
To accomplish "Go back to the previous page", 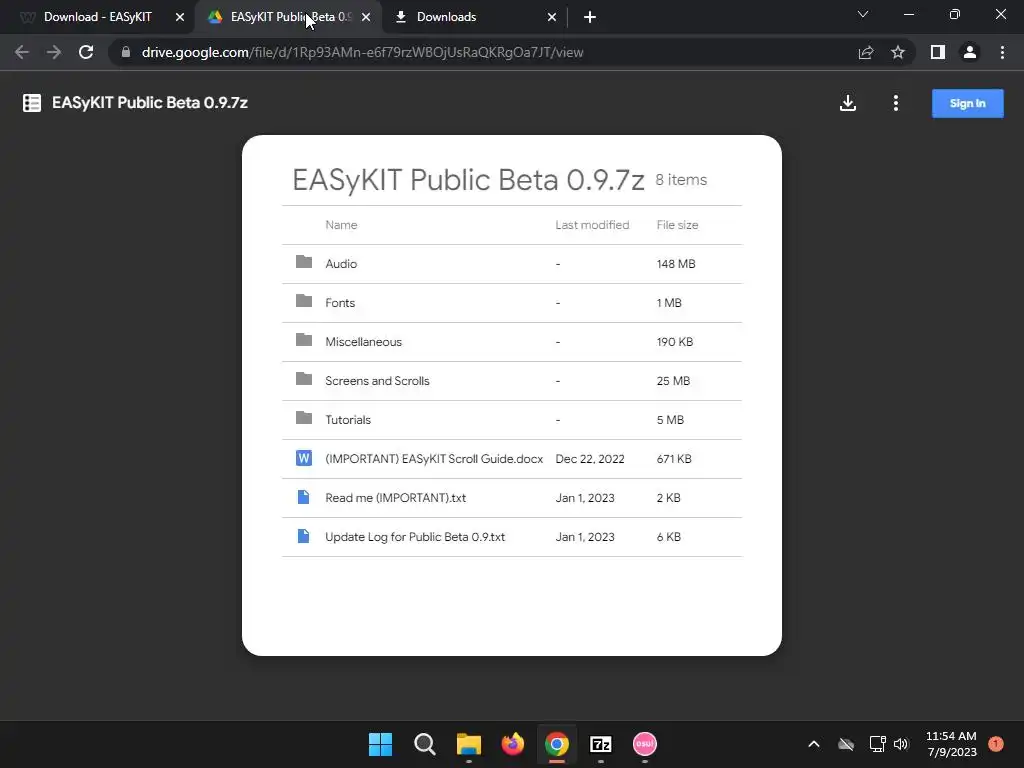I will (22, 52).
